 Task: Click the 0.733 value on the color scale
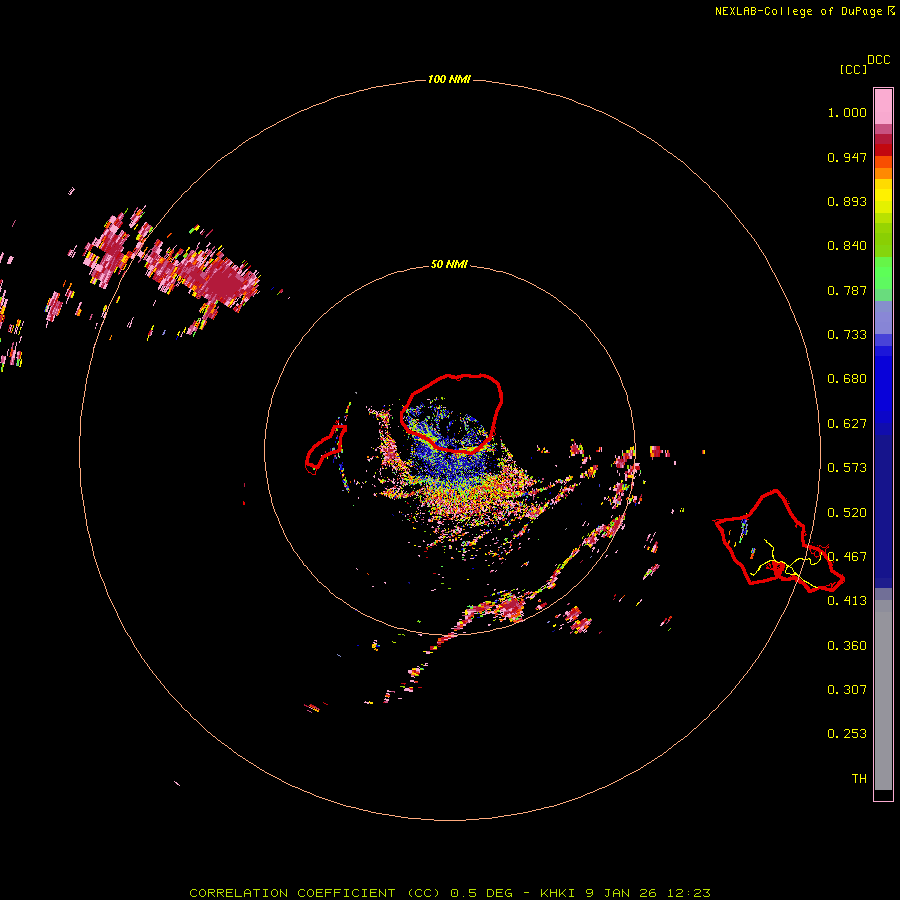click(x=847, y=335)
